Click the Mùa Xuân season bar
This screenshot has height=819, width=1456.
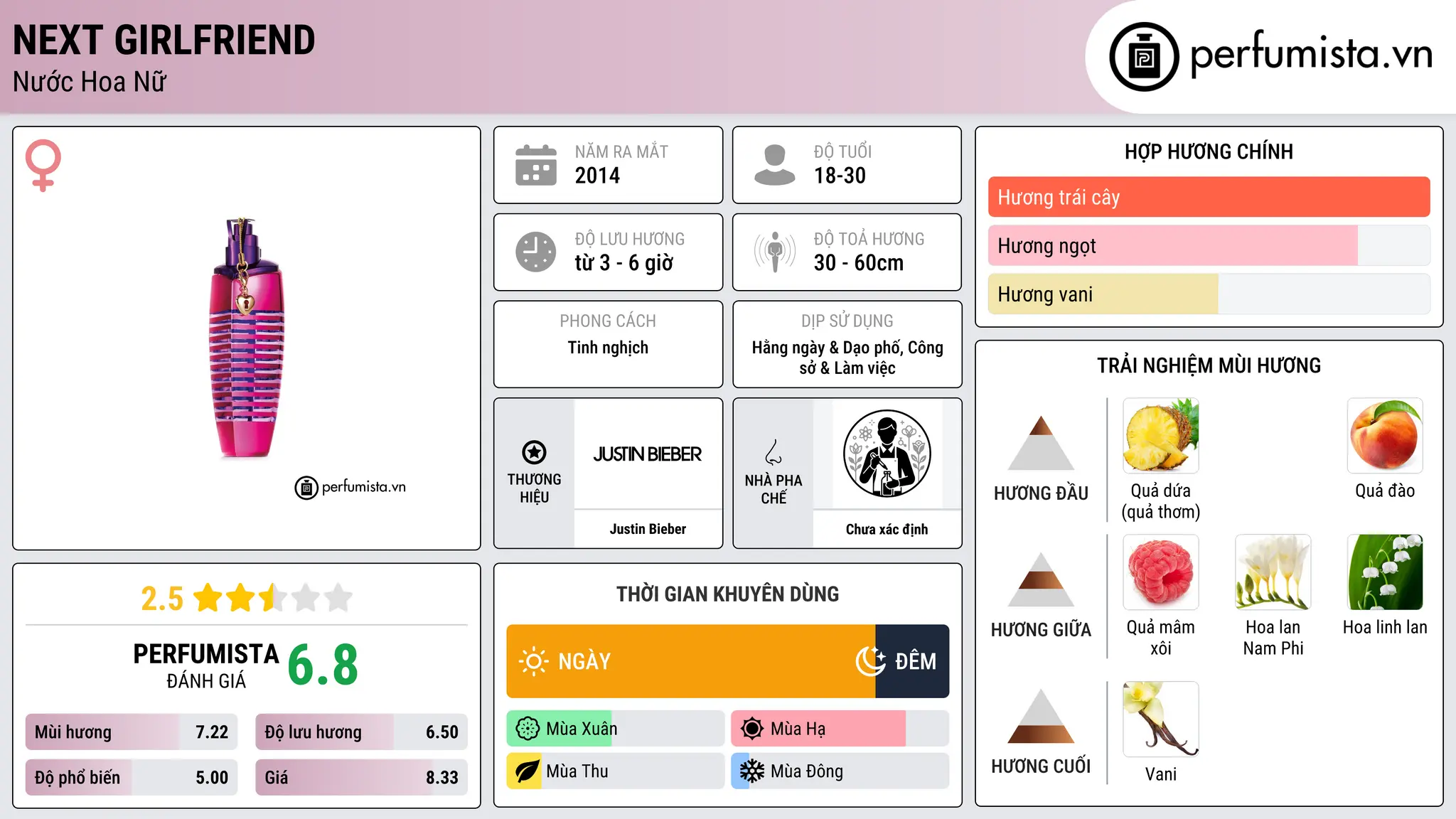click(x=616, y=729)
